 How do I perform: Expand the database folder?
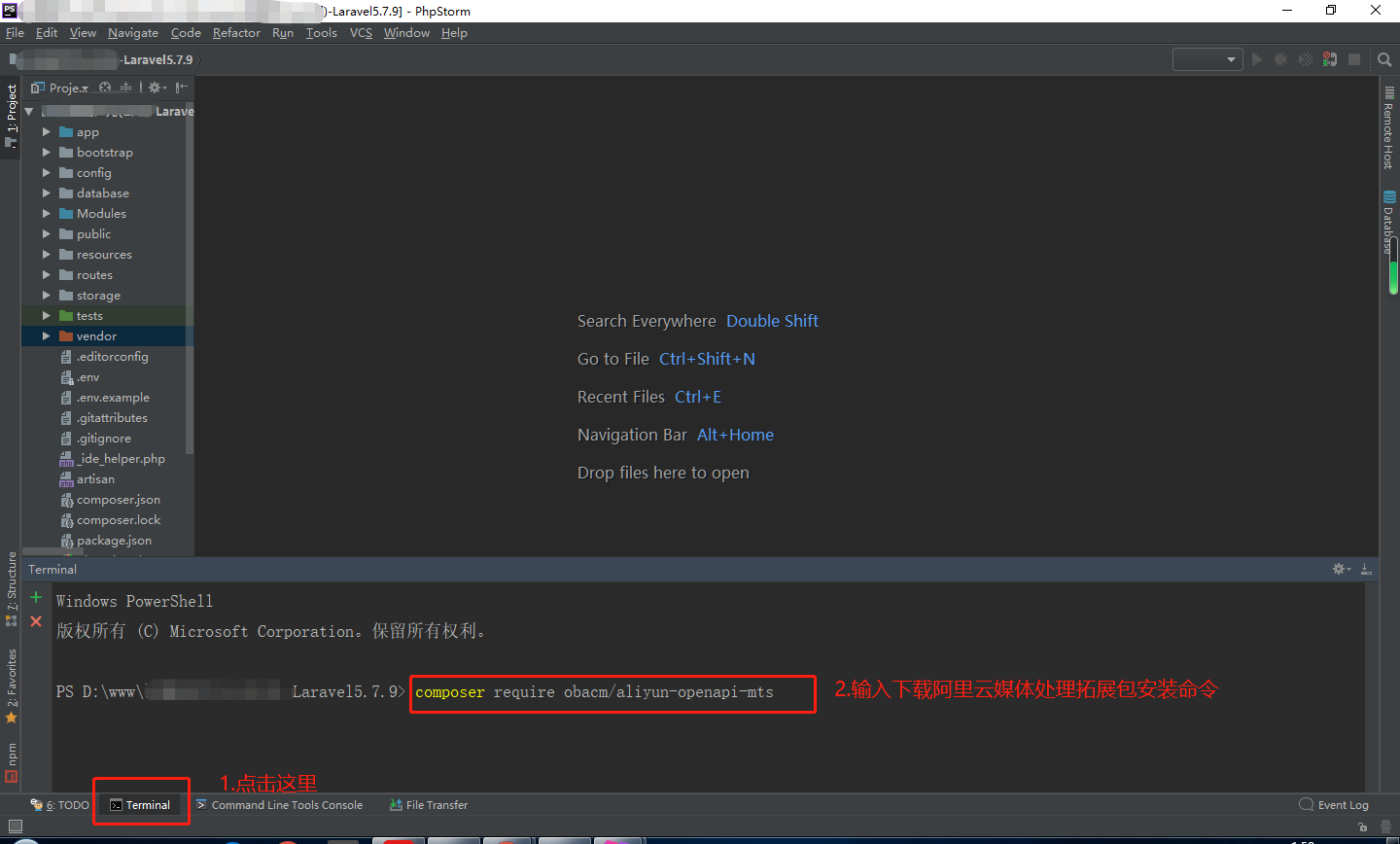click(46, 193)
